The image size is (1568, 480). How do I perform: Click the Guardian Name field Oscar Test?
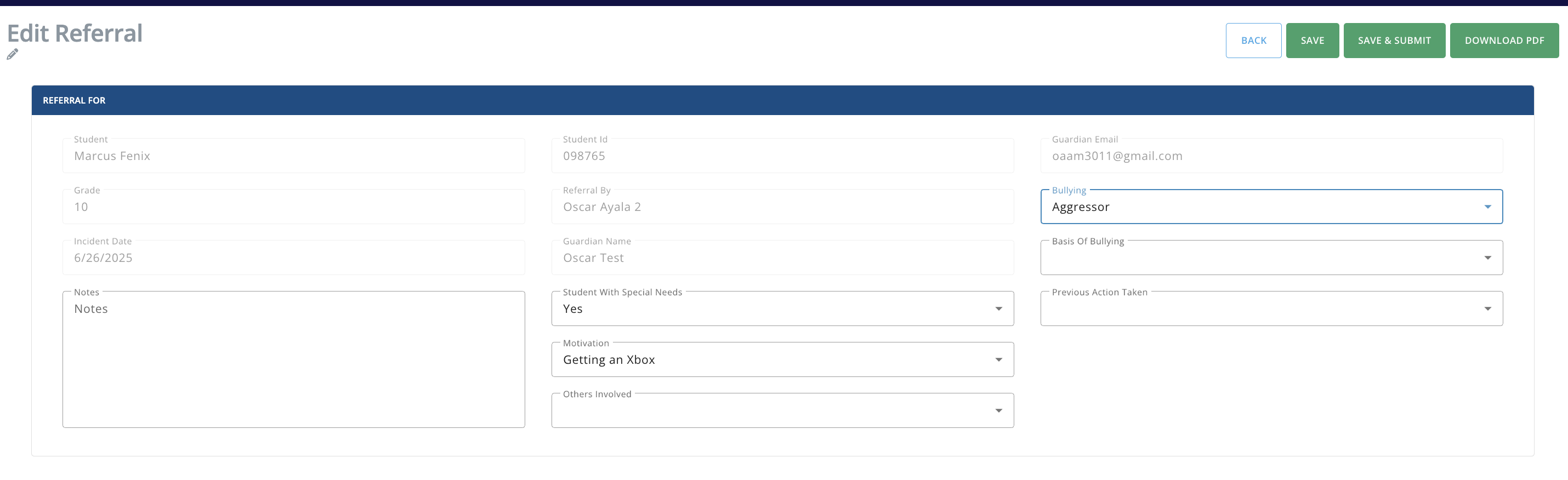pyautogui.click(x=782, y=258)
